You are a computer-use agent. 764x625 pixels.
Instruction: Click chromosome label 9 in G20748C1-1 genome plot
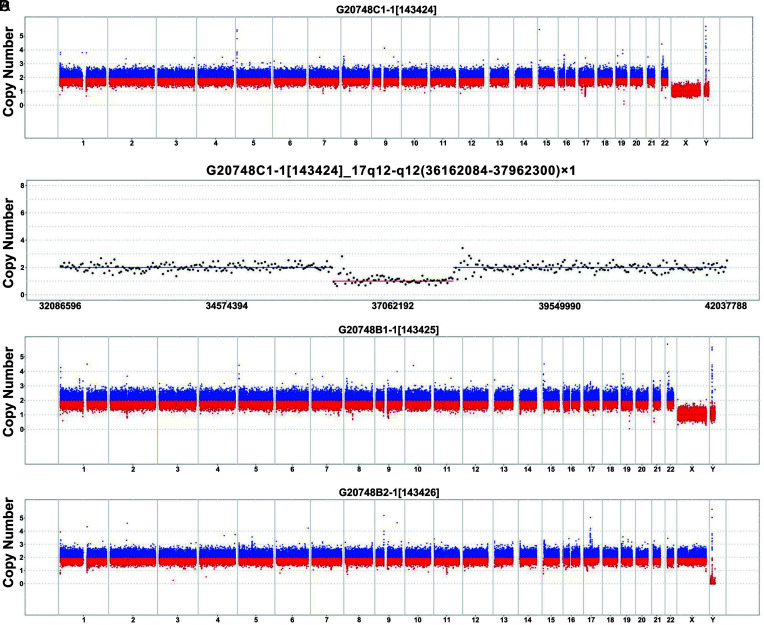(x=385, y=143)
